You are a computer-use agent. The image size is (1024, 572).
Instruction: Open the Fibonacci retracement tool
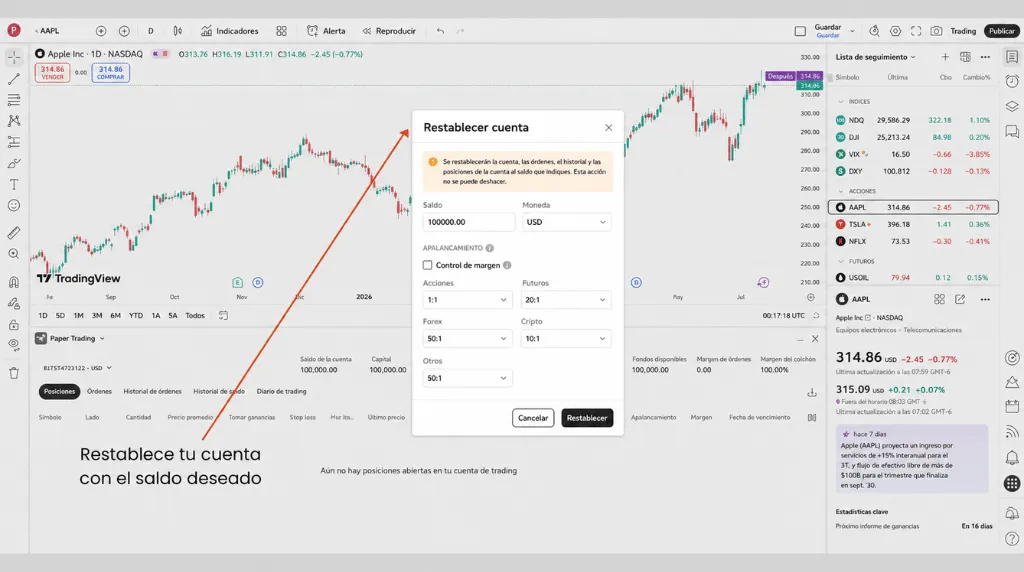[x=14, y=100]
